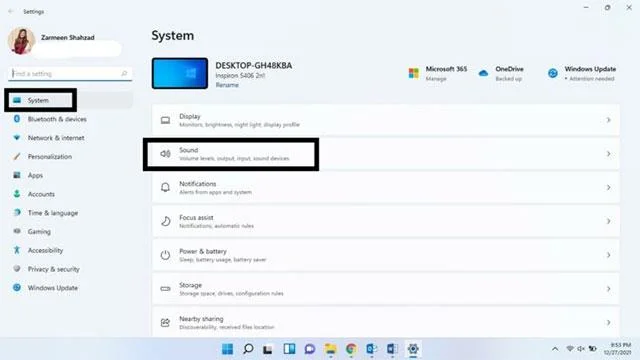Open Personalization settings
This screenshot has height=360, width=640.
coord(70,157)
